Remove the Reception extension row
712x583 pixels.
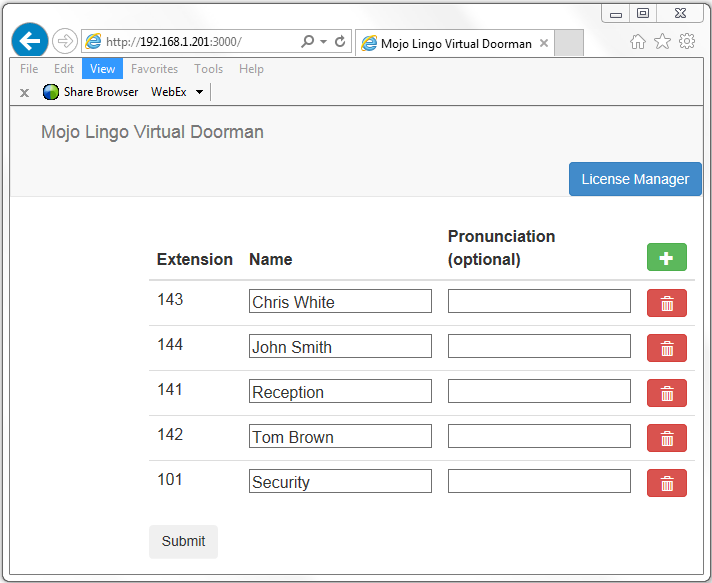point(666,393)
